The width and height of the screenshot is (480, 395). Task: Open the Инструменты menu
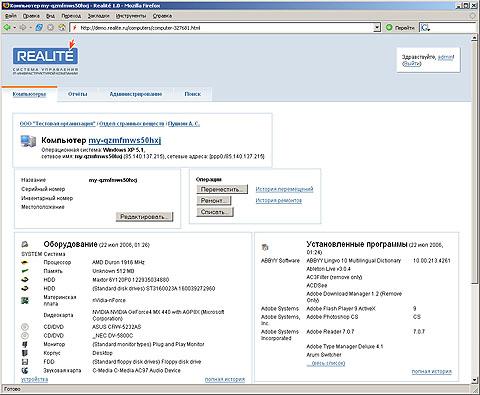tap(131, 16)
